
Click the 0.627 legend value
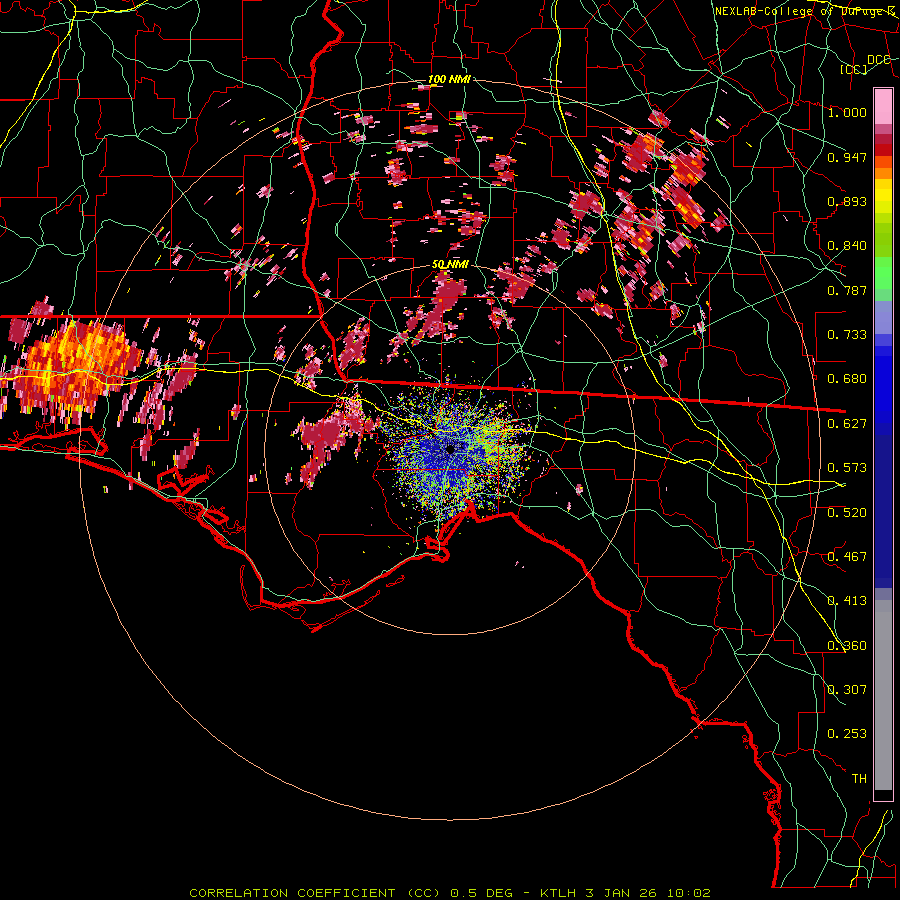click(847, 424)
